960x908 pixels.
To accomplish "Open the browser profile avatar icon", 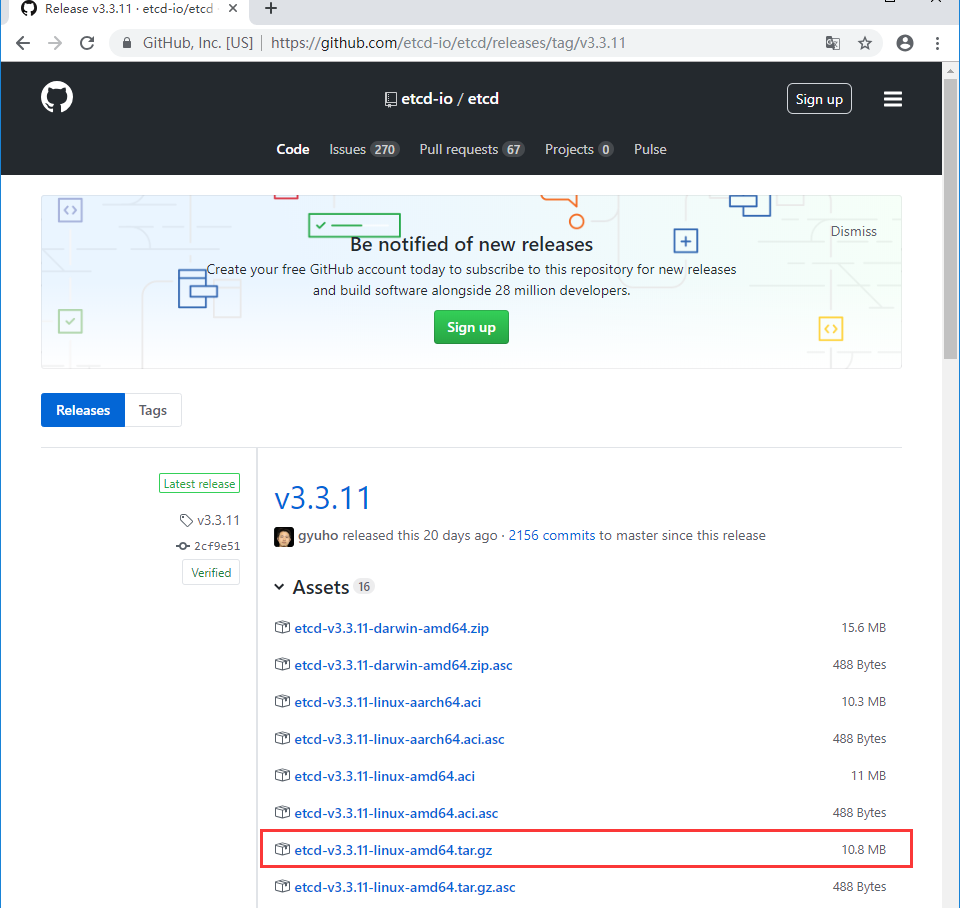I will pyautogui.click(x=904, y=43).
